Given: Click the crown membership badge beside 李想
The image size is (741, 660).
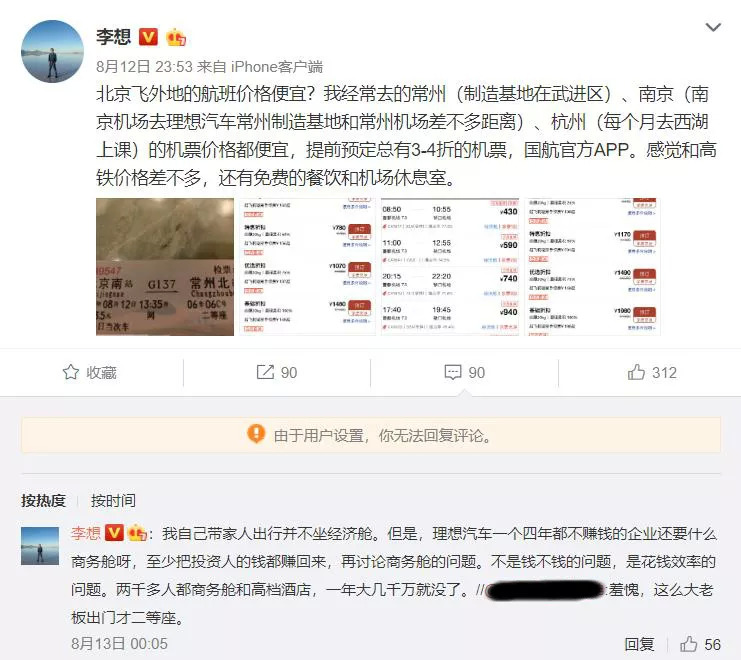Looking at the screenshot, I should point(175,37).
